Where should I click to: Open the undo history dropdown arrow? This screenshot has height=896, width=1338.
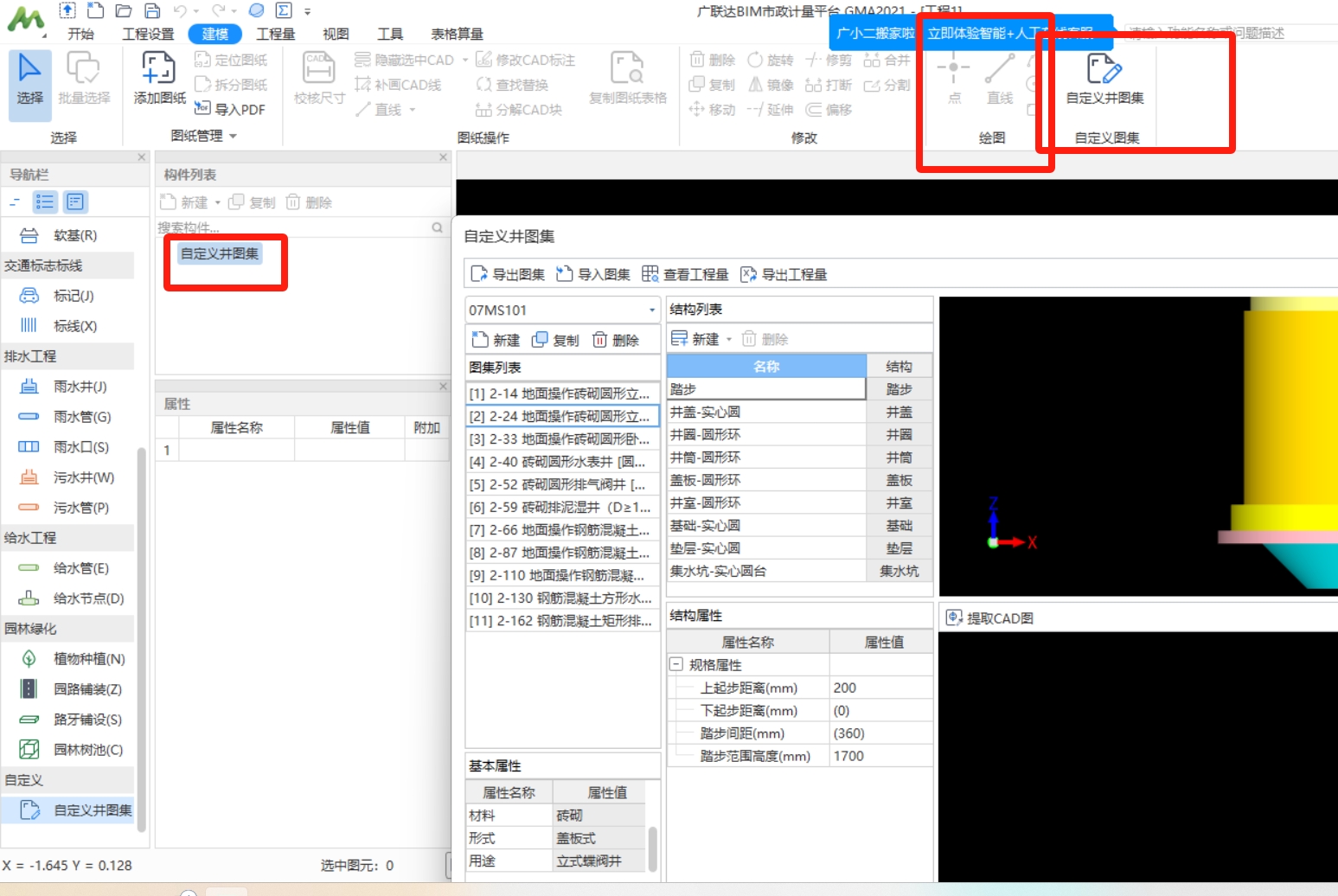[196, 11]
